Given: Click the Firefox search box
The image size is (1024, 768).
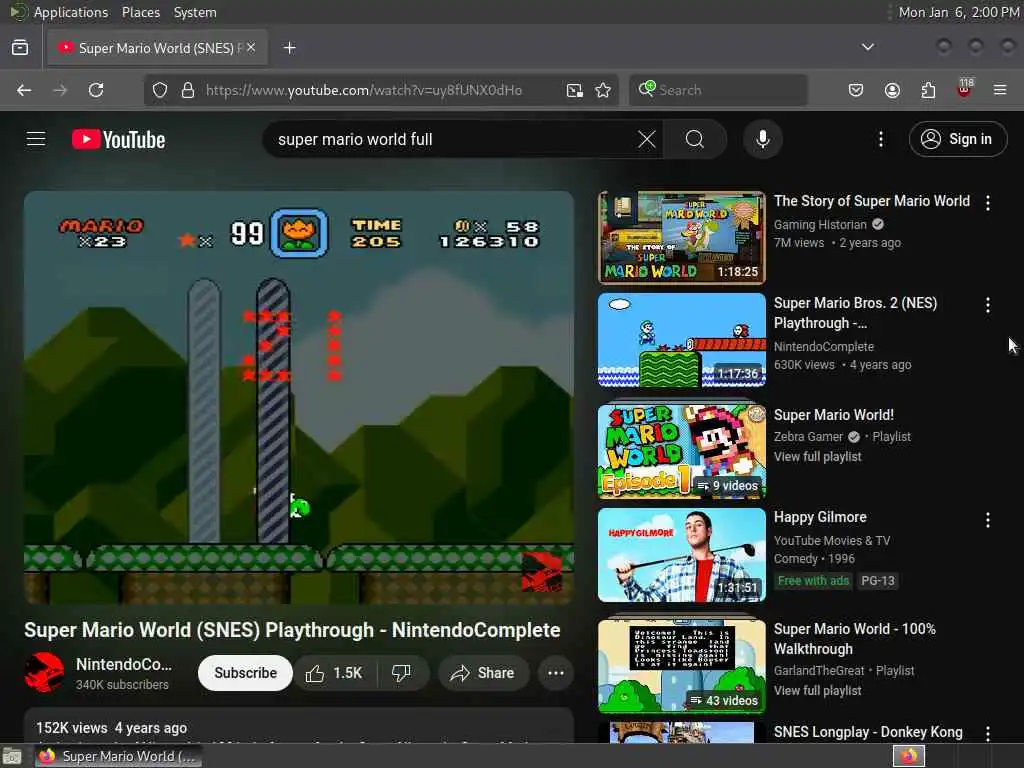Looking at the screenshot, I should (x=718, y=90).
